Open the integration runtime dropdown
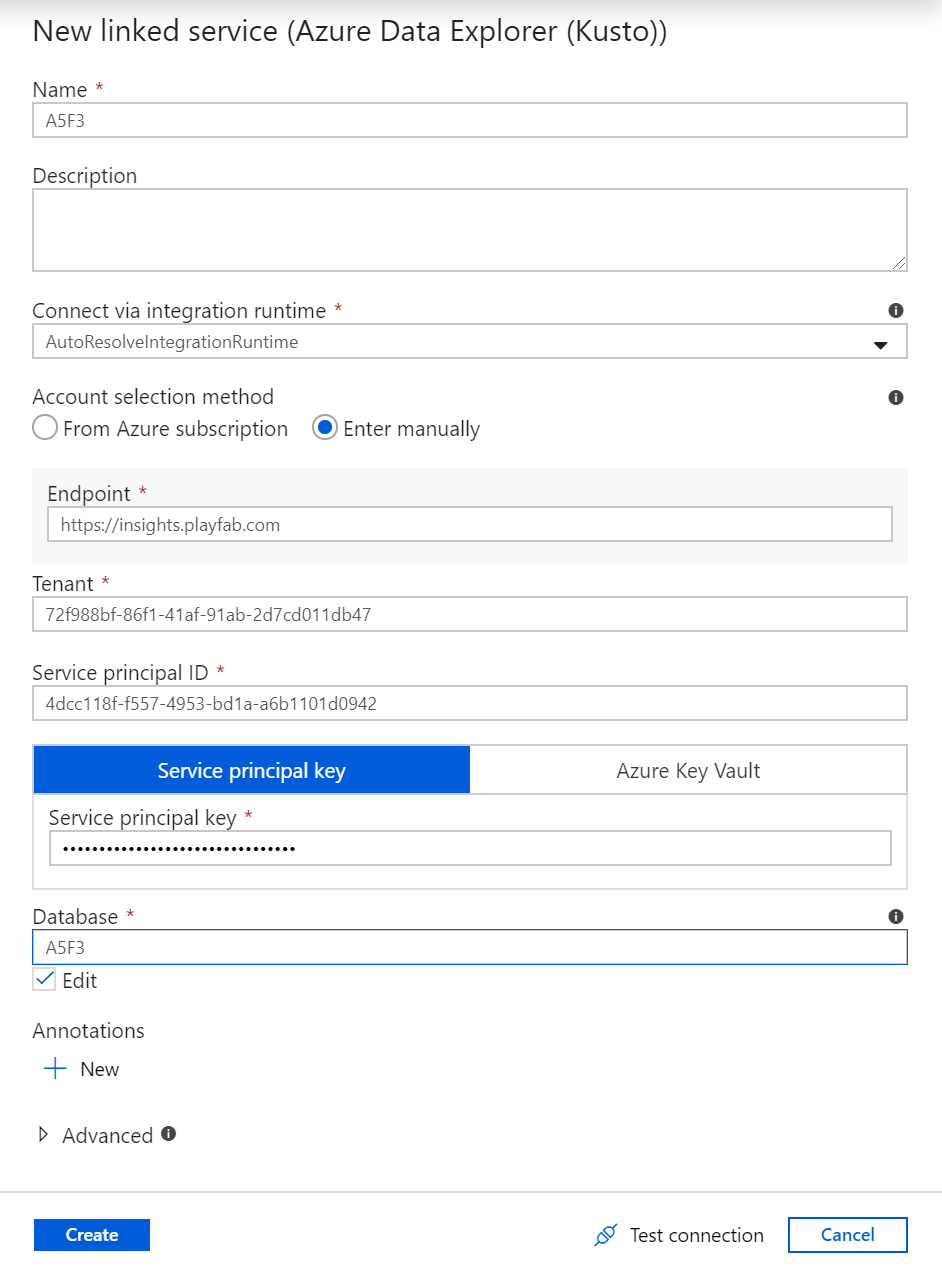The height and width of the screenshot is (1273, 942). point(470,341)
